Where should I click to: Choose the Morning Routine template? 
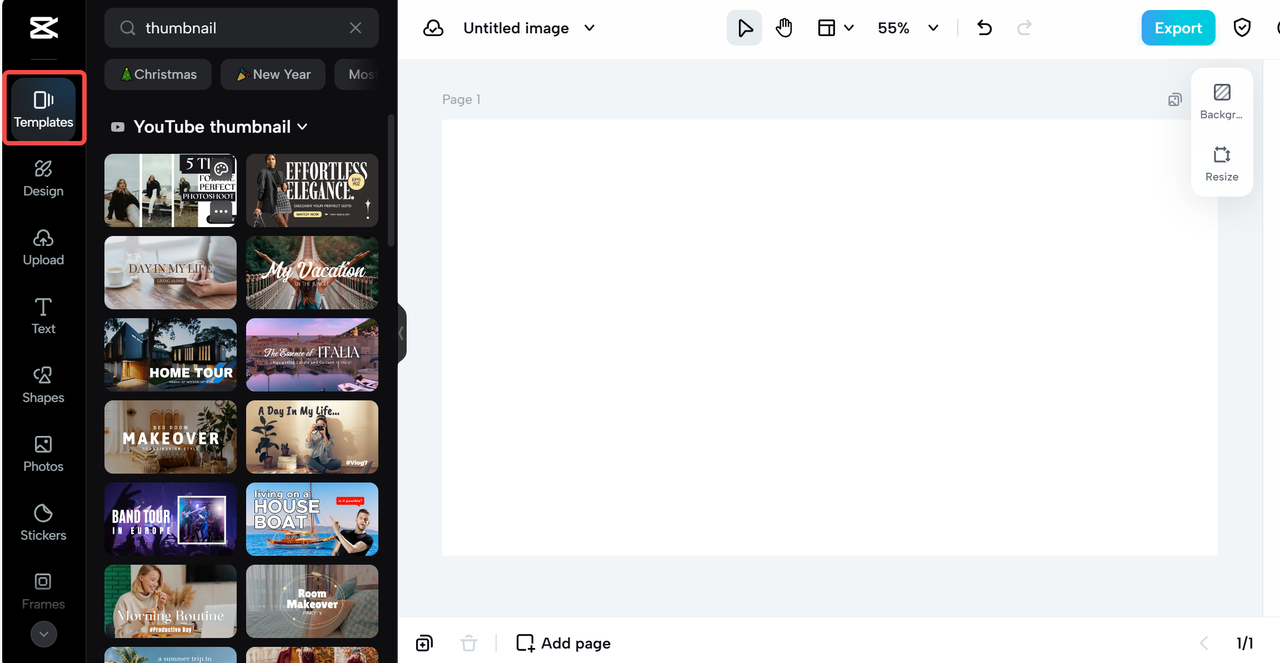pyautogui.click(x=171, y=601)
